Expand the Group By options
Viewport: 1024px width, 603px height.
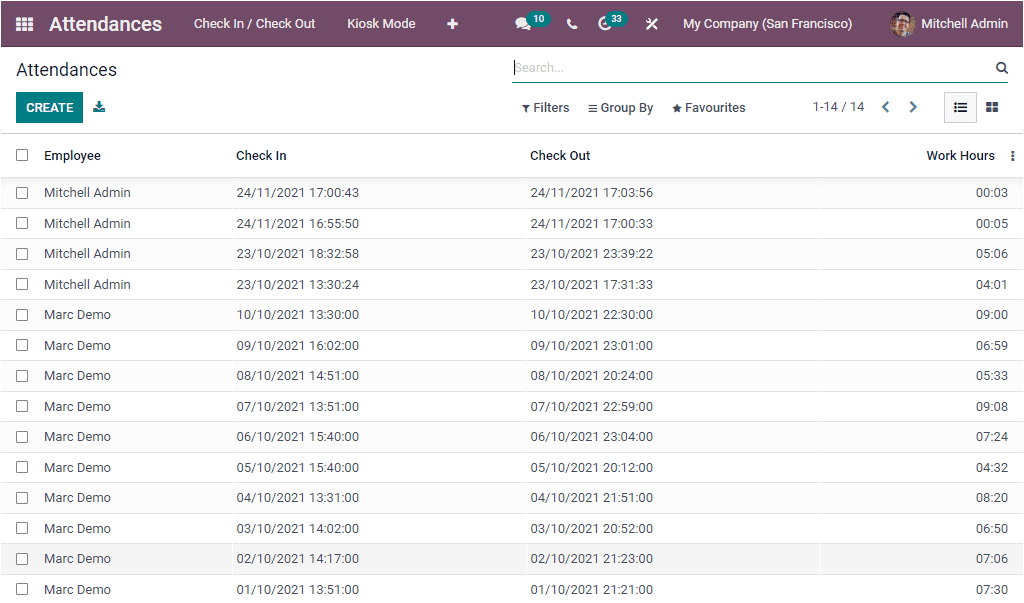coord(620,107)
